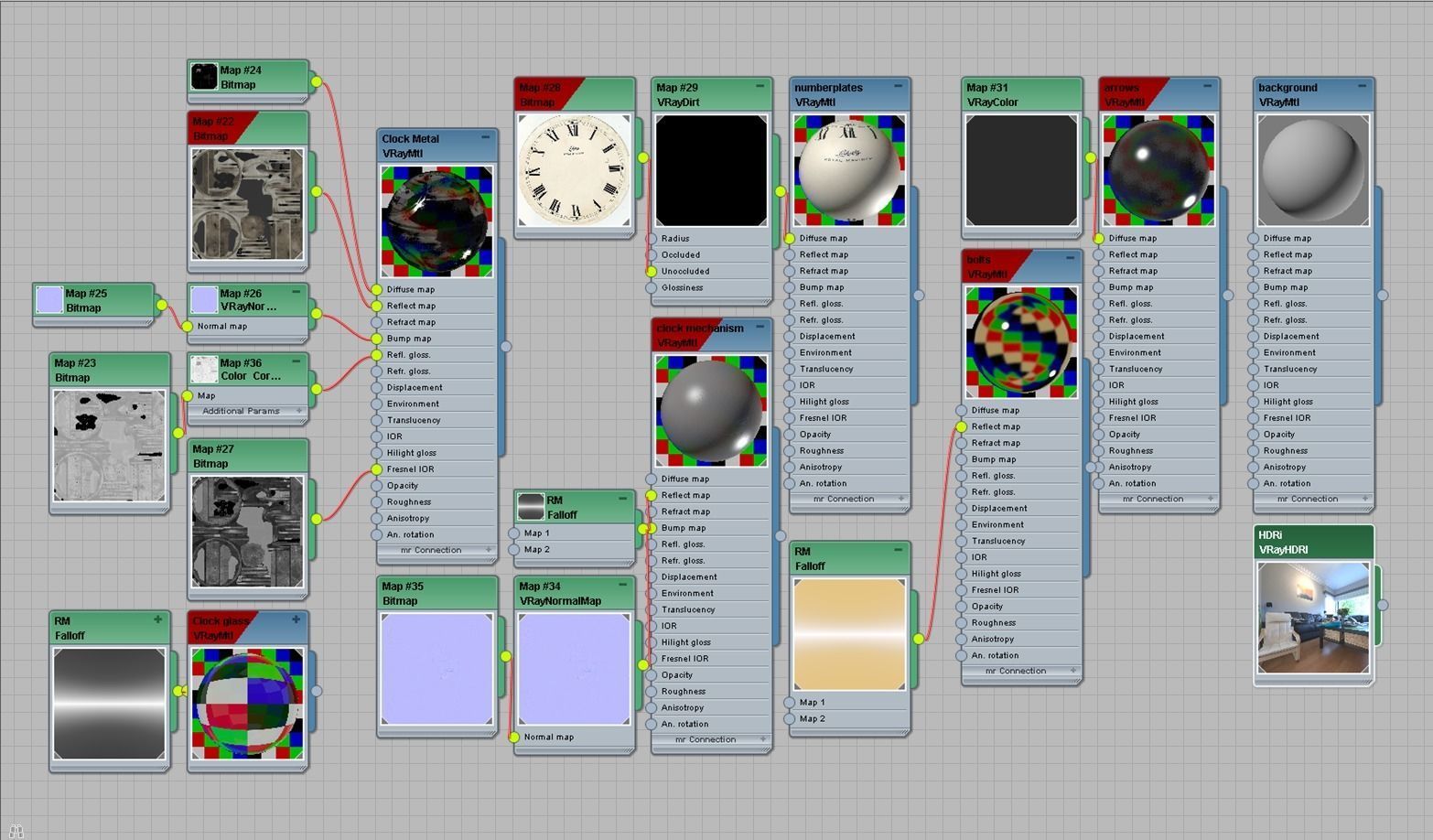The image size is (1433, 840).
Task: Select the Map #28 clock face thumbnail
Action: (575, 170)
